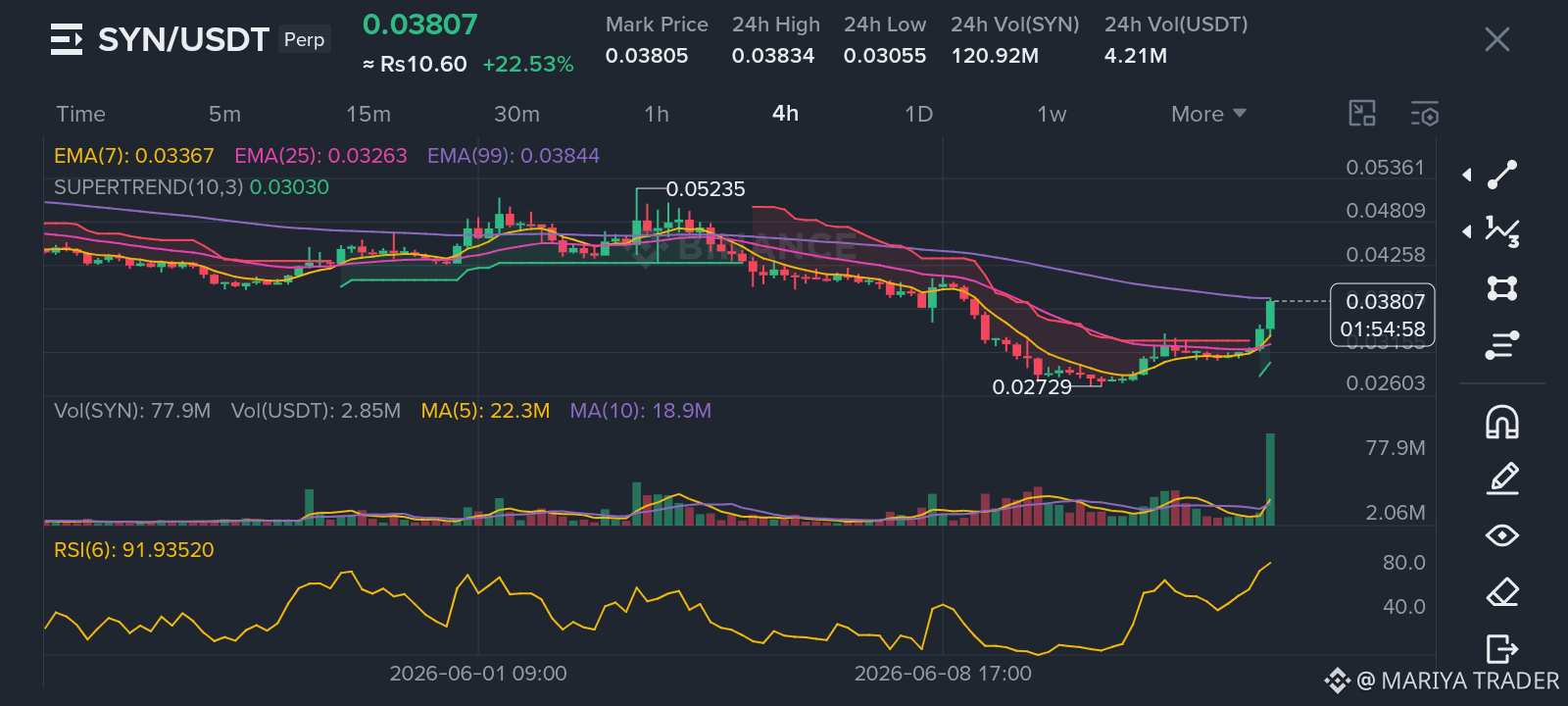Click the Perp contract label
This screenshot has width=1568, height=706.
coord(304,39)
